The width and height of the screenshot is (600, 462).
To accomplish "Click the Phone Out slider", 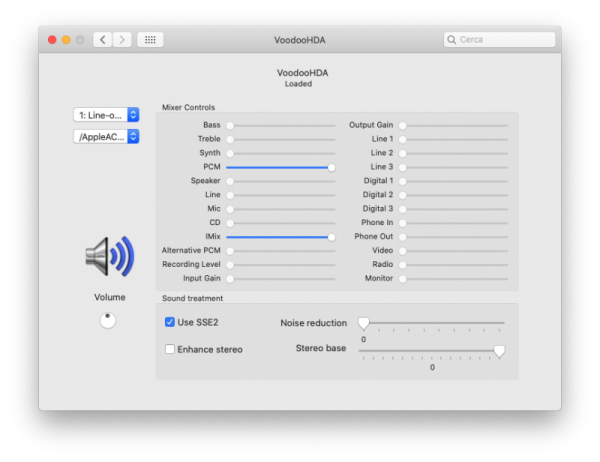I will [x=453, y=237].
